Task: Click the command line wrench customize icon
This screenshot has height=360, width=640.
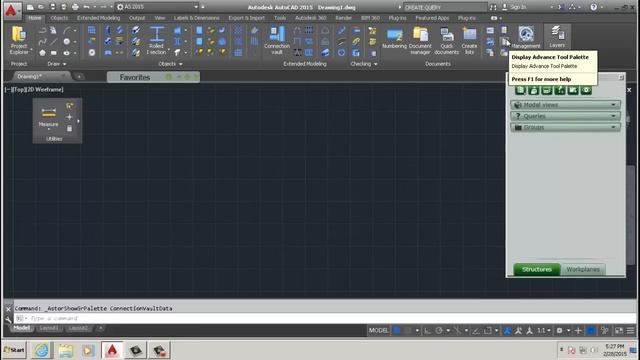Action: click(8, 319)
